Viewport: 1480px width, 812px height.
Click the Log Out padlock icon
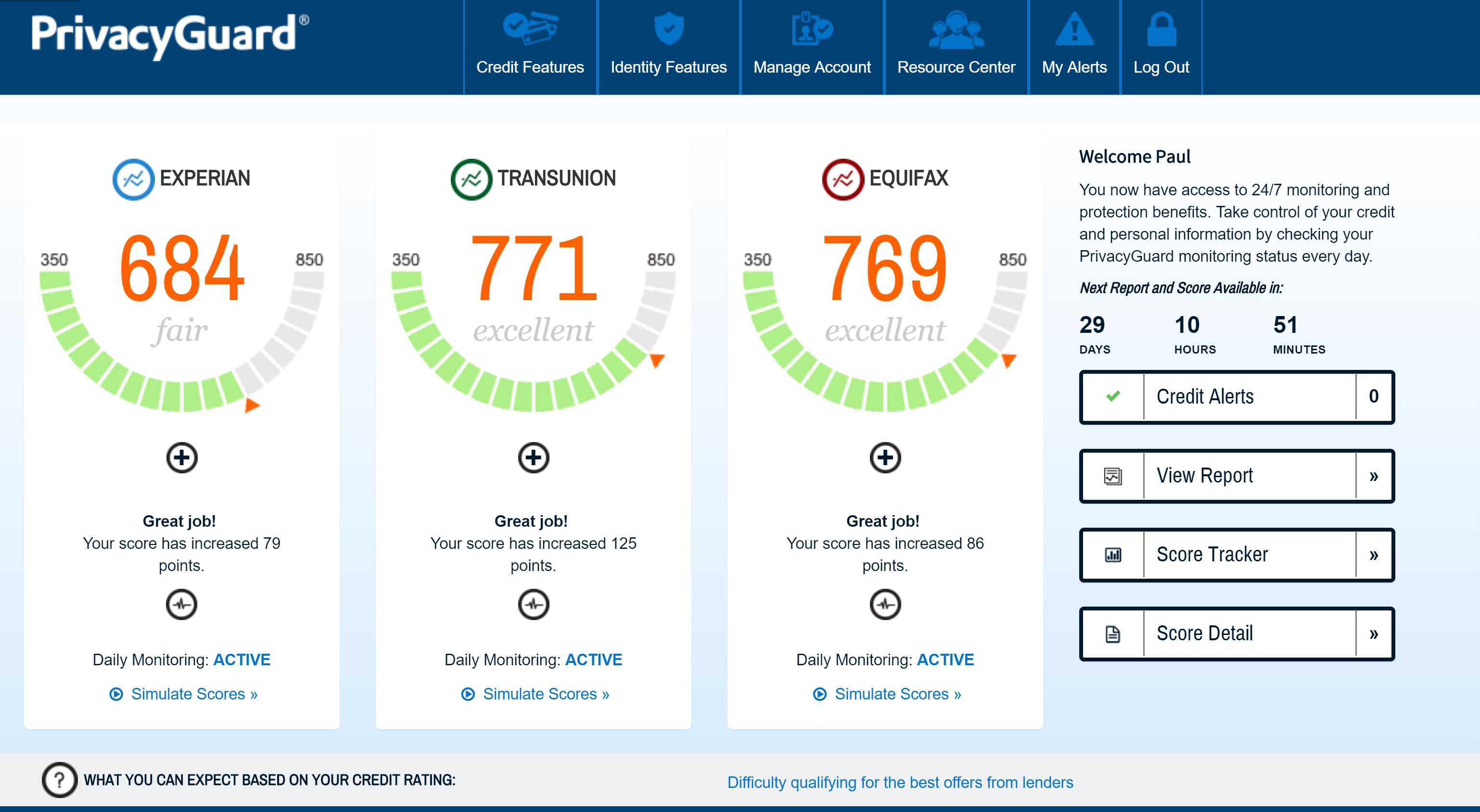pos(1161,29)
